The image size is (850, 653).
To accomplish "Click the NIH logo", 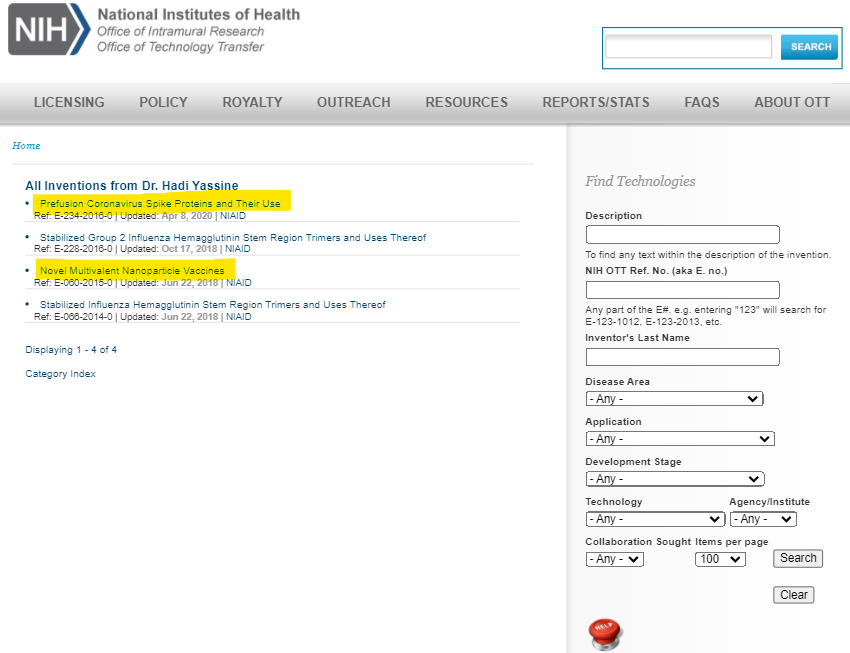I will (49, 29).
